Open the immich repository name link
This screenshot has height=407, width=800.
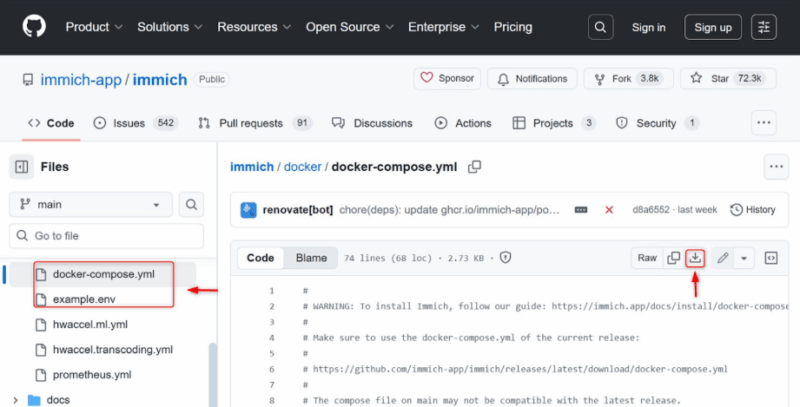[x=160, y=80]
